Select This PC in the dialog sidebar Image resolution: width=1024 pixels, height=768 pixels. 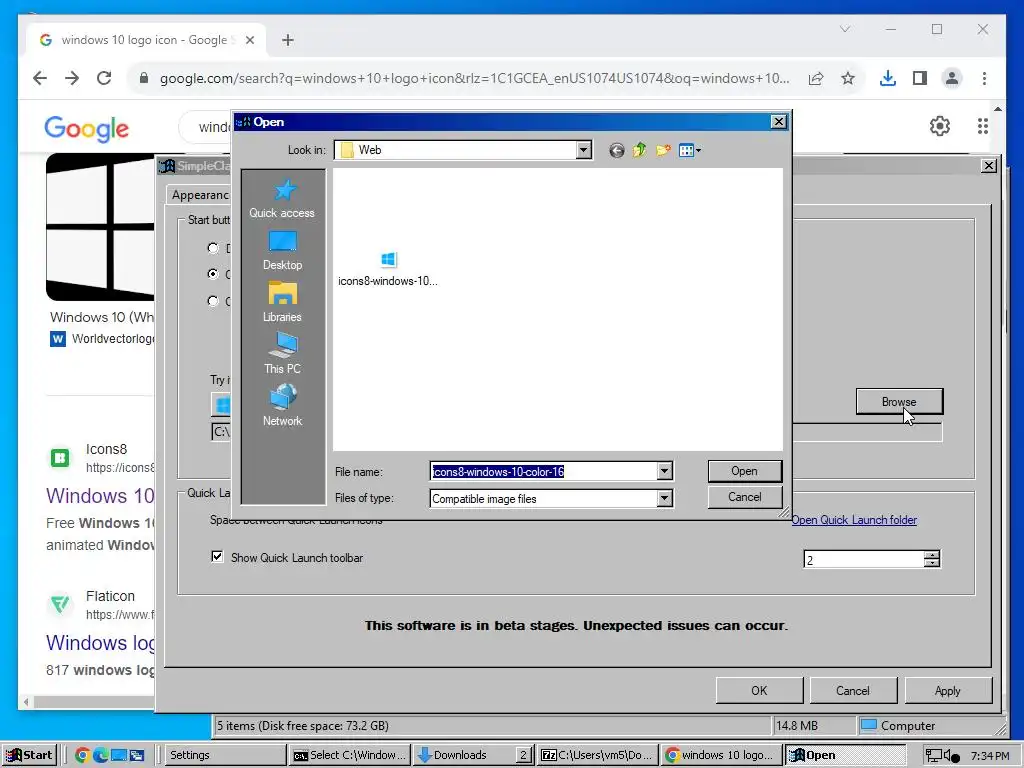[282, 353]
